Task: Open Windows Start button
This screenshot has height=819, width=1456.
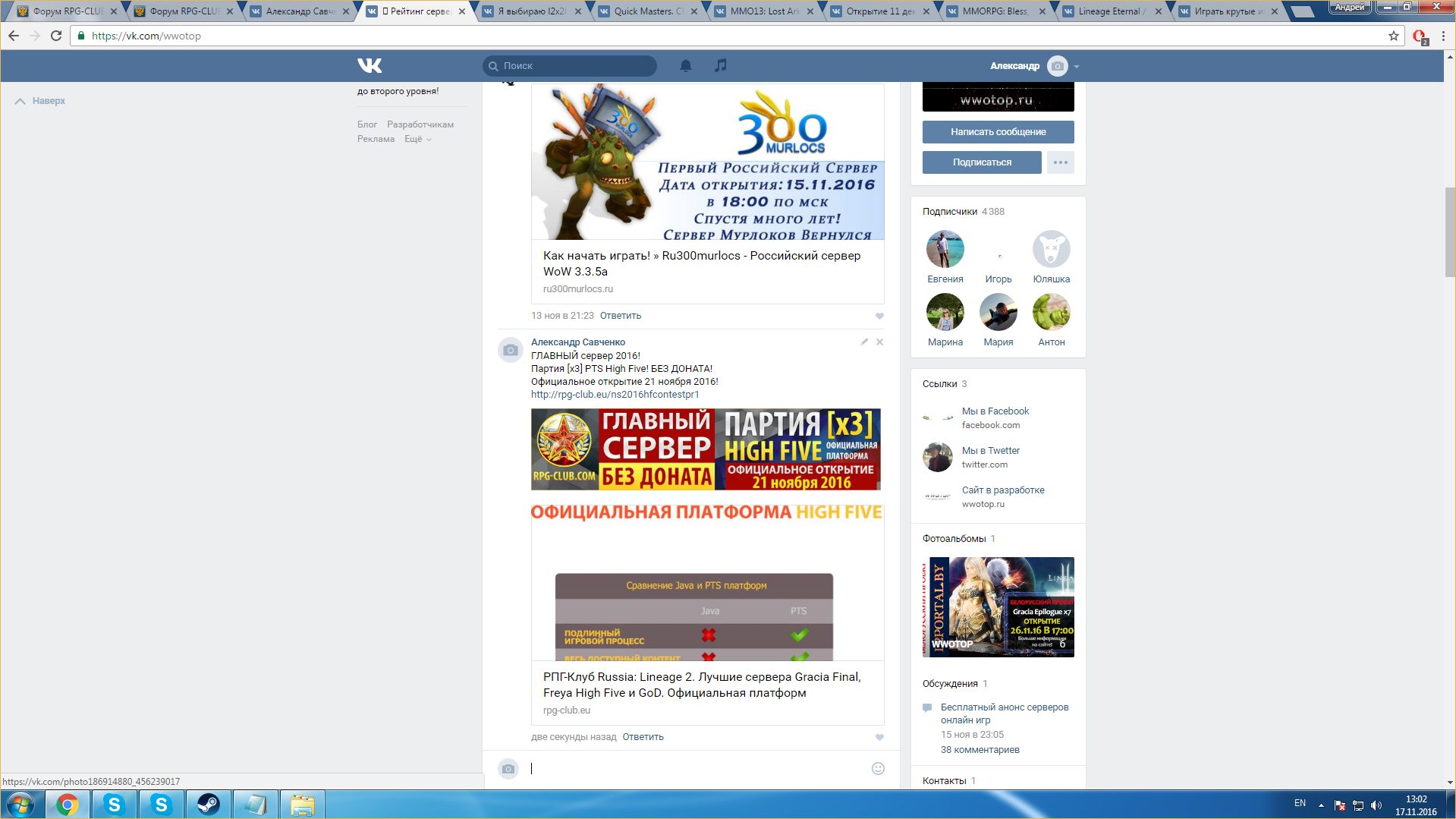Action: tap(20, 805)
